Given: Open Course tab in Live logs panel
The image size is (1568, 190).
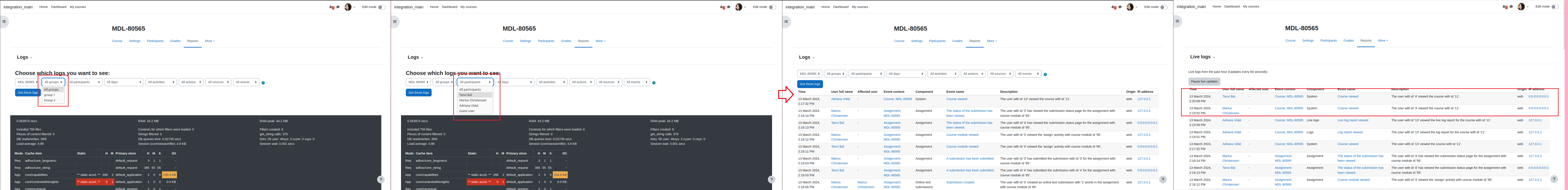Looking at the screenshot, I should [1290, 40].
